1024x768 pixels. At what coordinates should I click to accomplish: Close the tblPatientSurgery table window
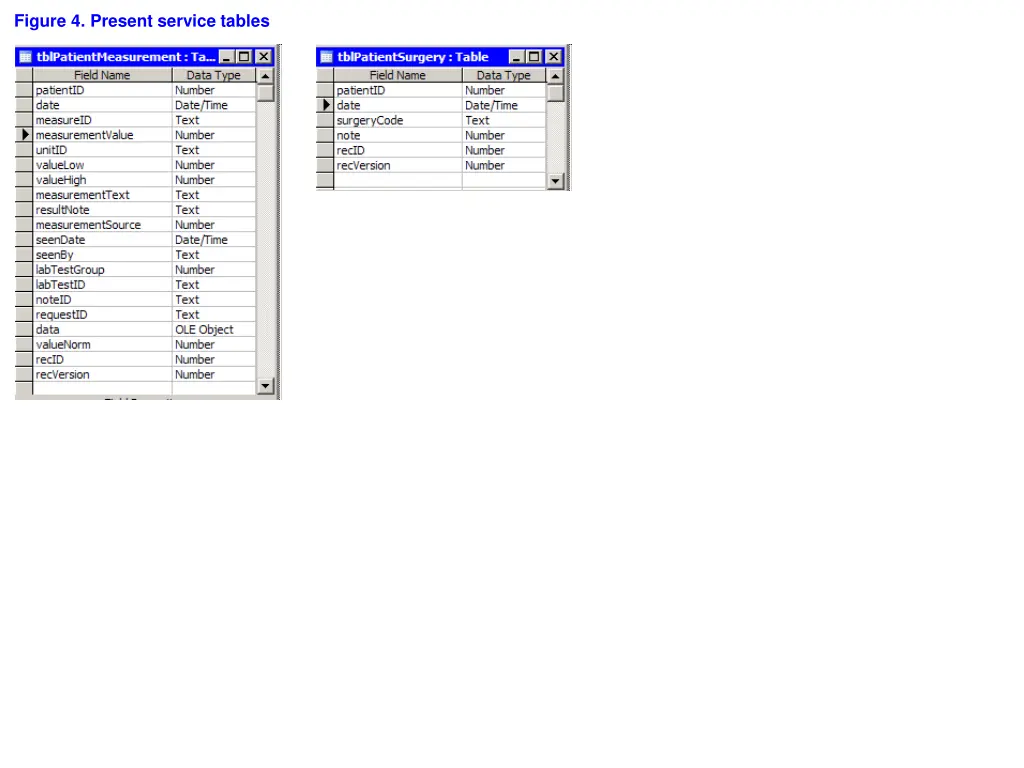(553, 57)
